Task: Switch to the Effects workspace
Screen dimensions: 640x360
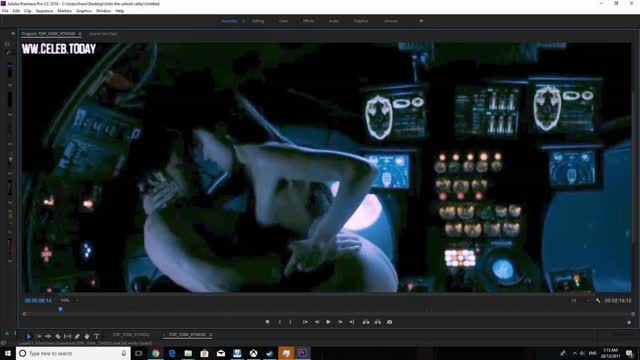Action: (x=309, y=21)
